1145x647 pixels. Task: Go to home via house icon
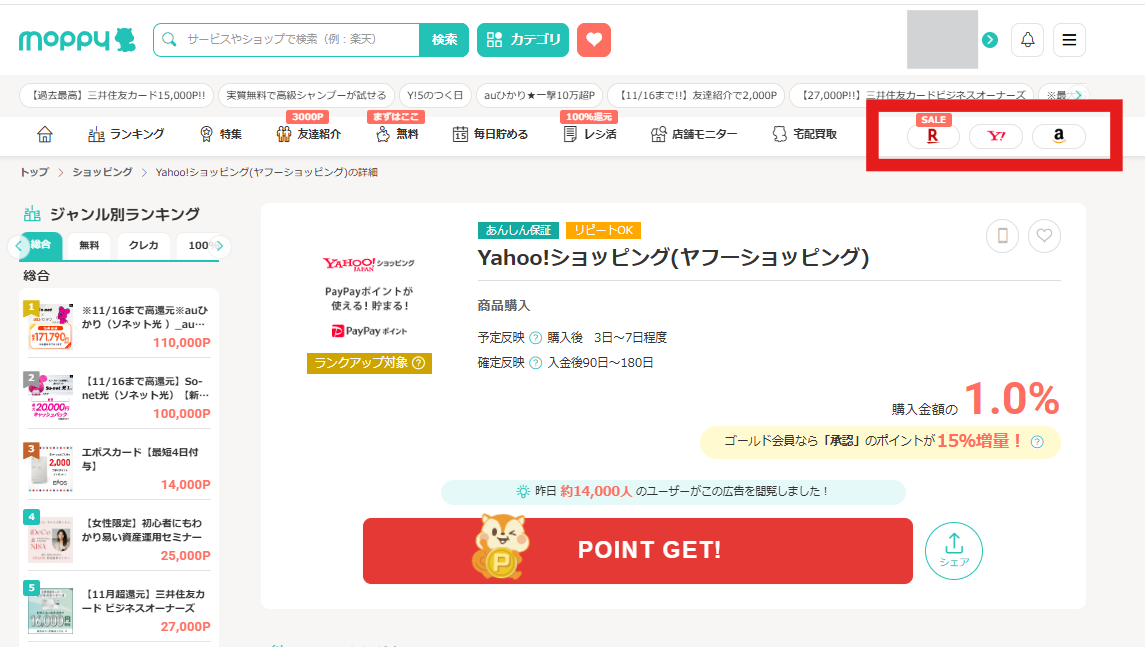point(45,134)
